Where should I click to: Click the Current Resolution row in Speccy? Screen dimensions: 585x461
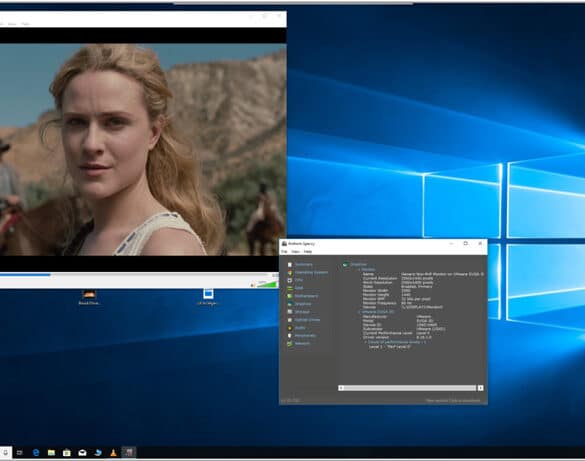coord(398,278)
